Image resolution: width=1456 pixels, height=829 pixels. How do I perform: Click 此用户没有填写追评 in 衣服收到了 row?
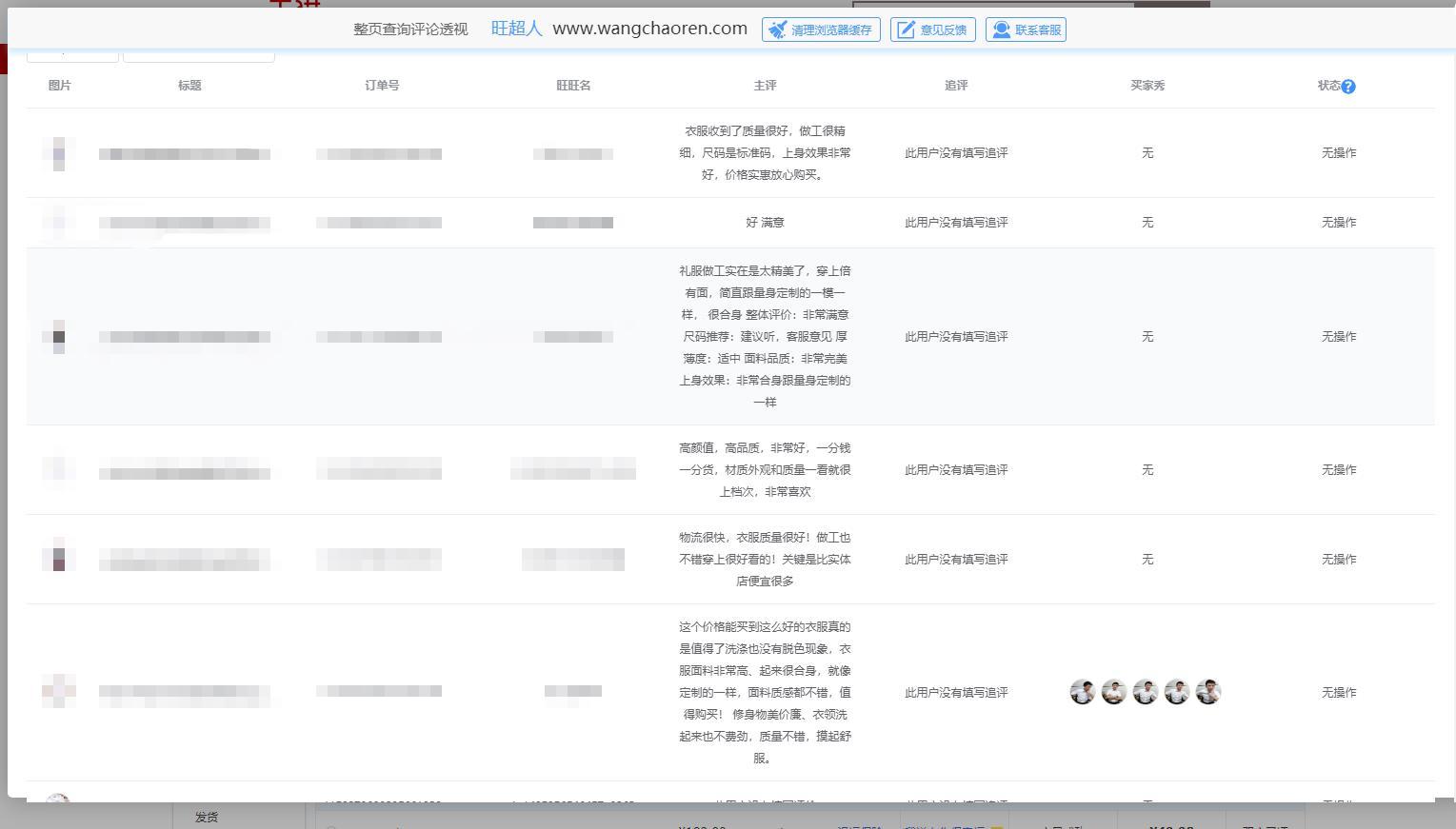tap(956, 153)
